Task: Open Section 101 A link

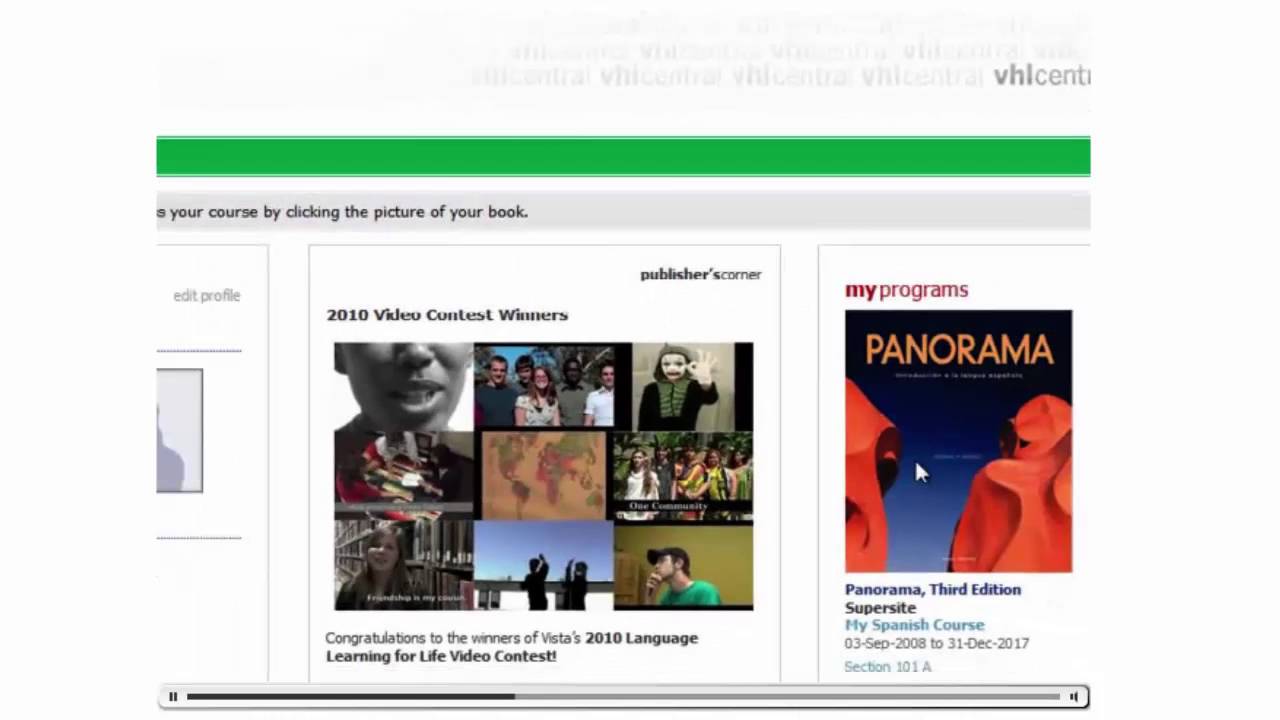Action: click(888, 667)
